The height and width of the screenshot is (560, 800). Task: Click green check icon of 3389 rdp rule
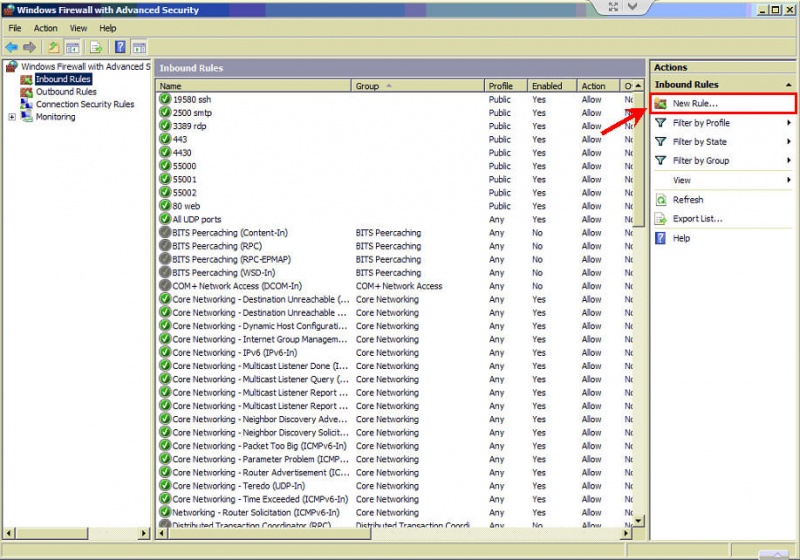[165, 125]
